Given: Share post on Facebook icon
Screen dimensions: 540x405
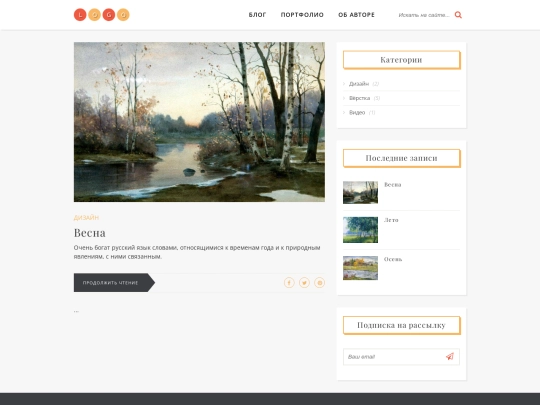Looking at the screenshot, I should click(x=289, y=283).
